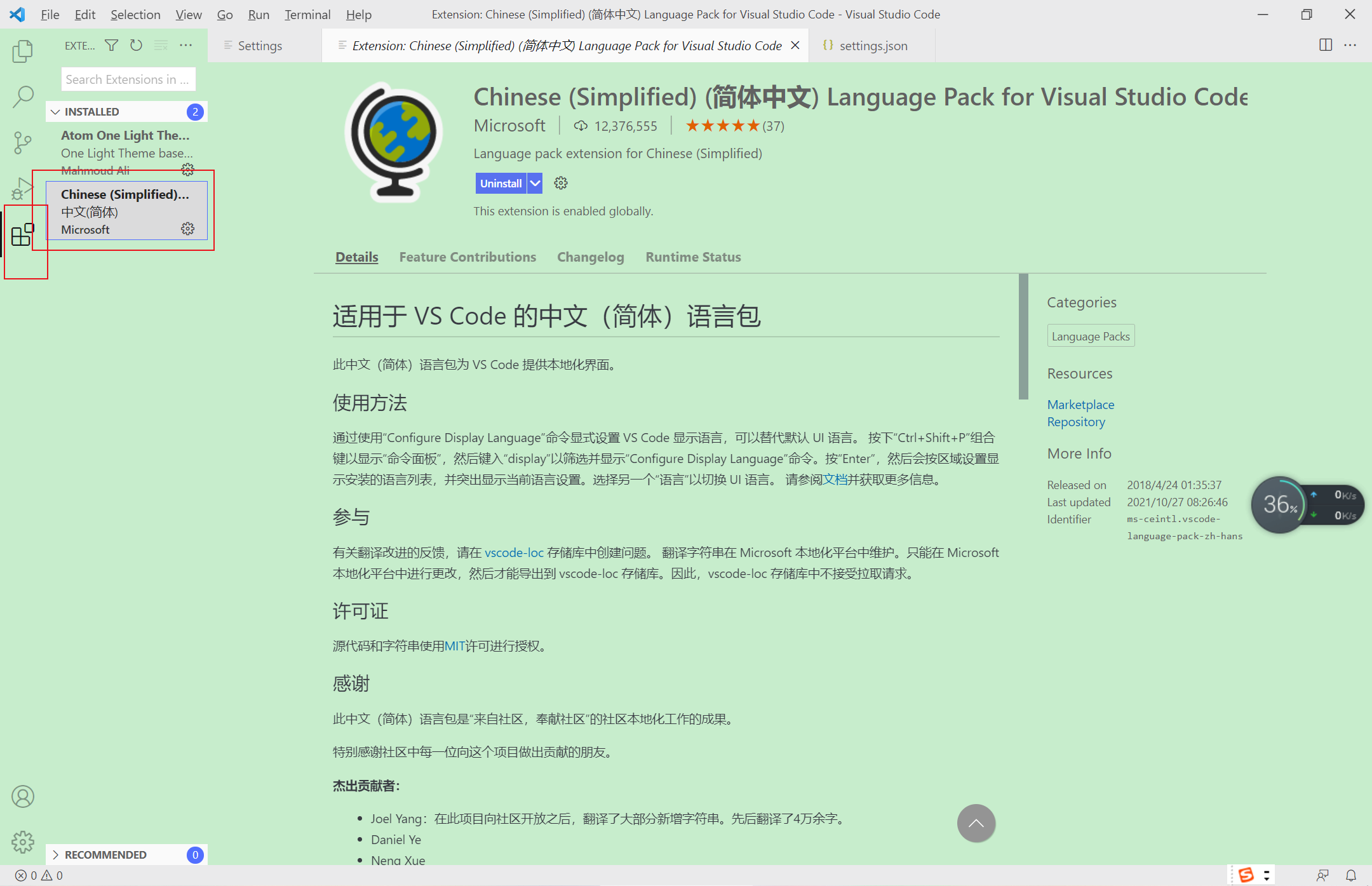Click the INSTALLED count badge 2
1372x886 pixels.
195,112
